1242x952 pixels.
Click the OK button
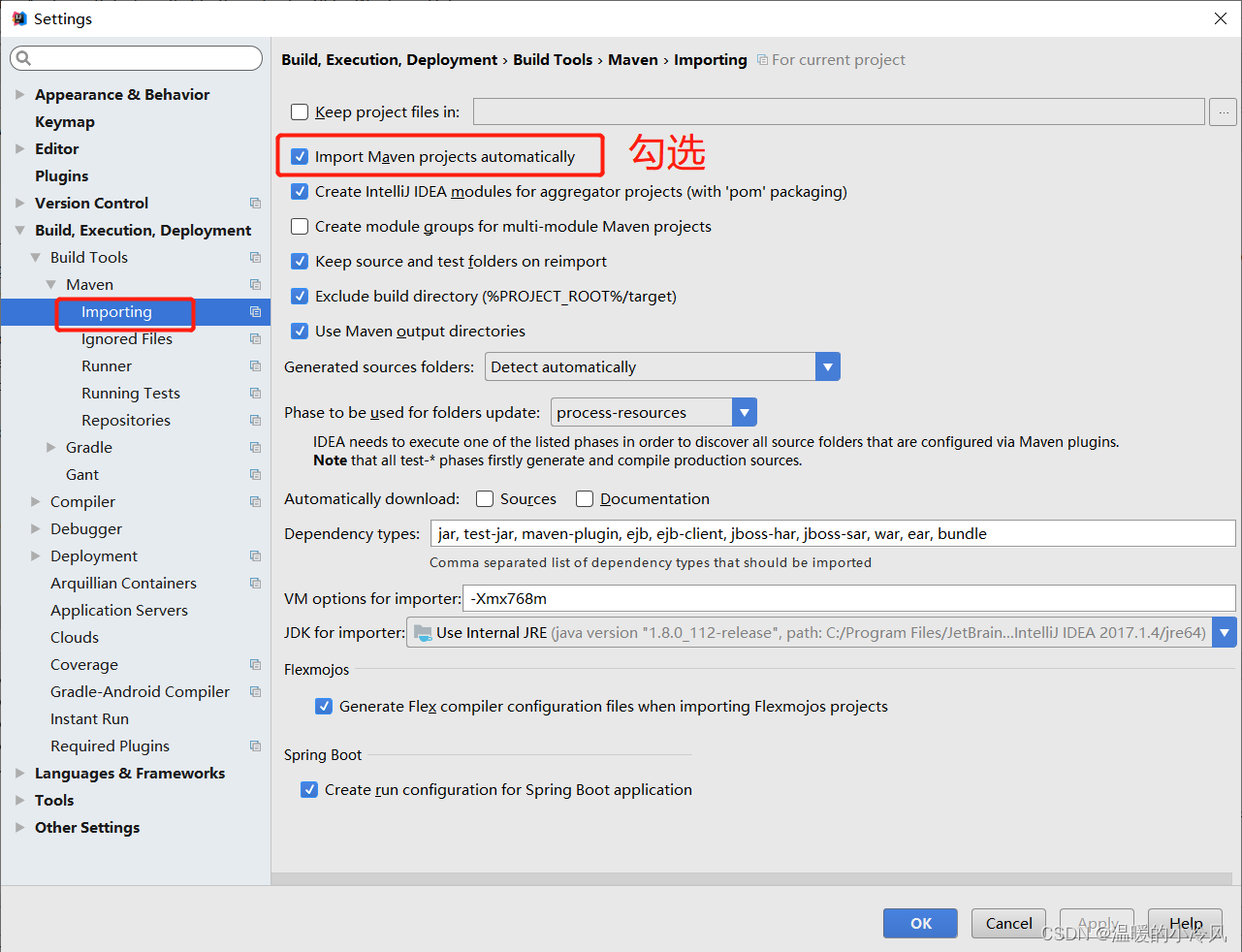(x=920, y=923)
